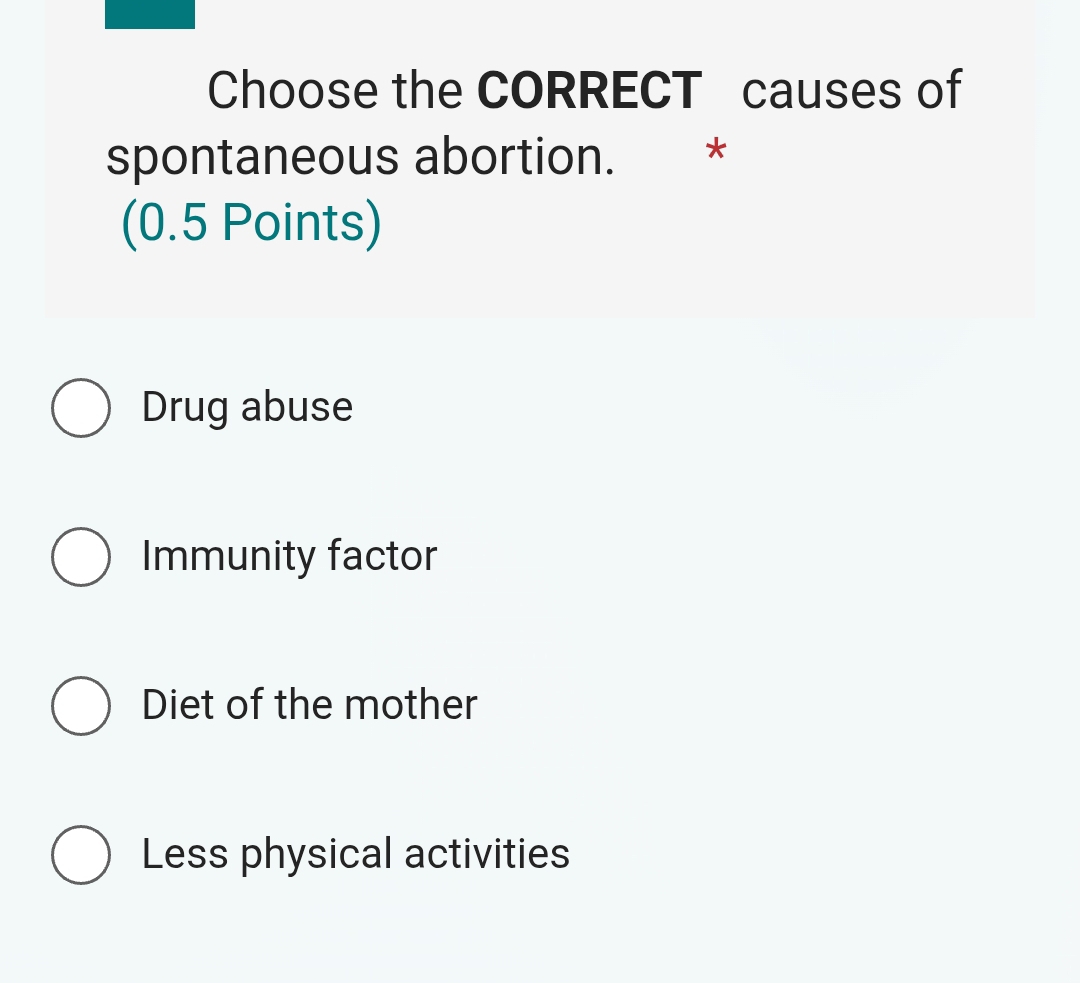Viewport: 1080px width, 983px height.
Task: Click the circle next to Diet option
Action: click(x=81, y=705)
